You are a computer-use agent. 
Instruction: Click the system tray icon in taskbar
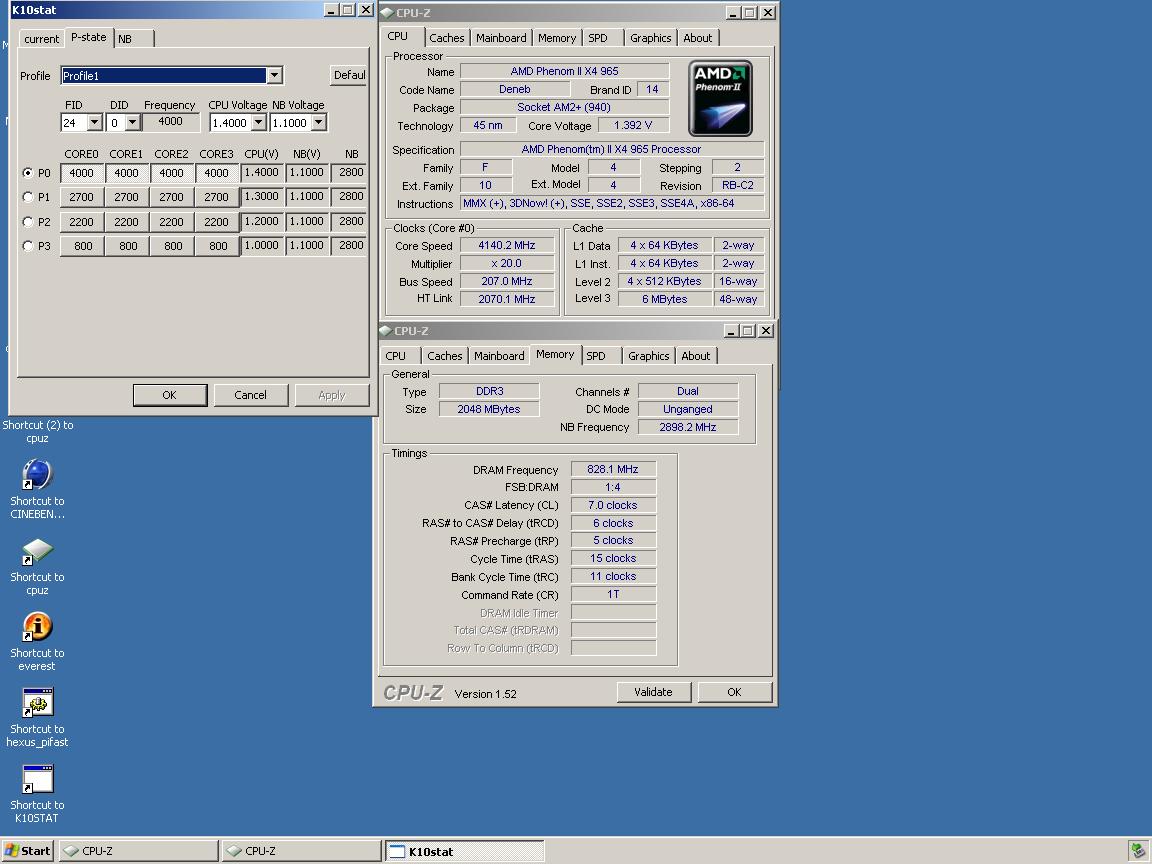coord(1138,851)
